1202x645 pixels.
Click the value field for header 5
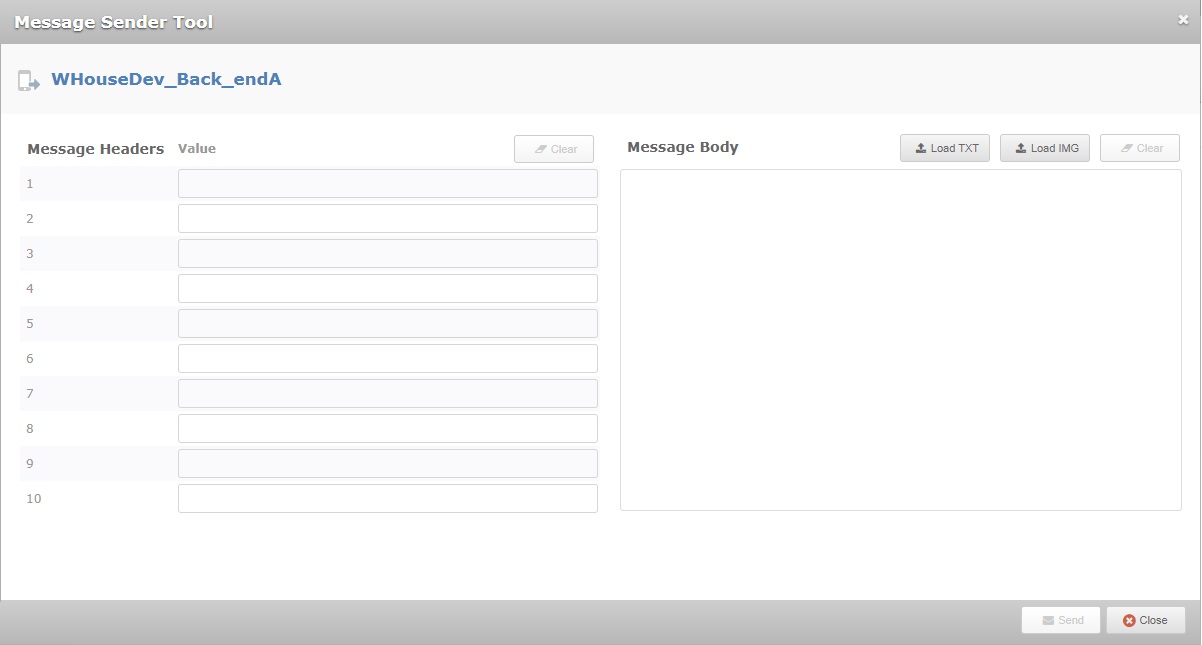click(387, 323)
